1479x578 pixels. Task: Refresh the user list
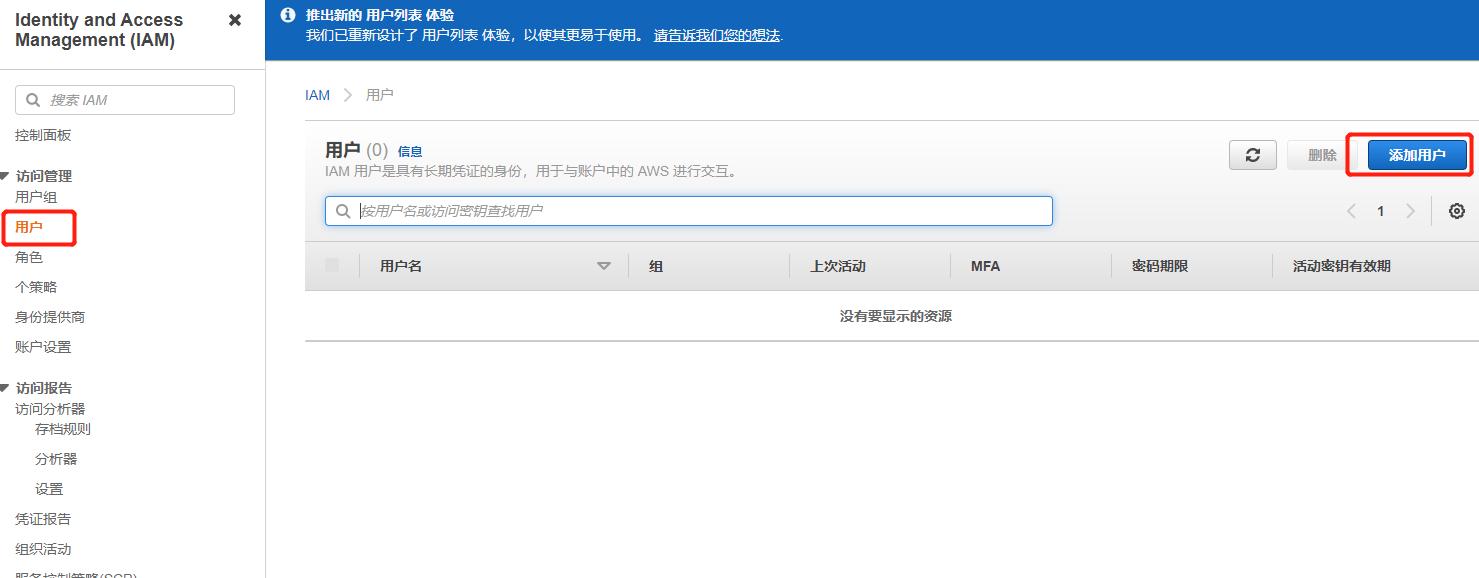click(1252, 155)
